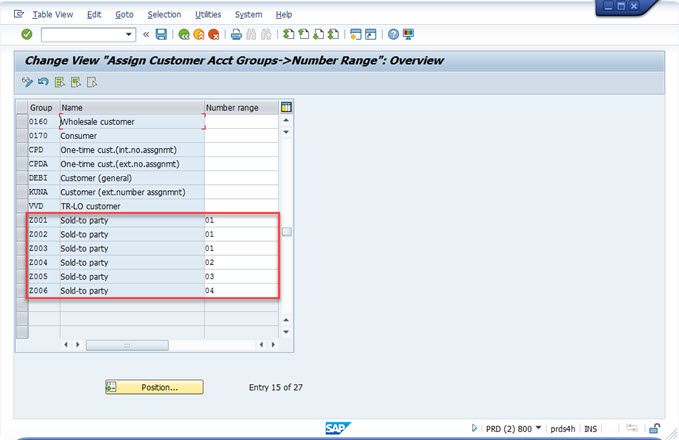This screenshot has width=679, height=440.
Task: Click the Number range column header
Action: (241, 107)
